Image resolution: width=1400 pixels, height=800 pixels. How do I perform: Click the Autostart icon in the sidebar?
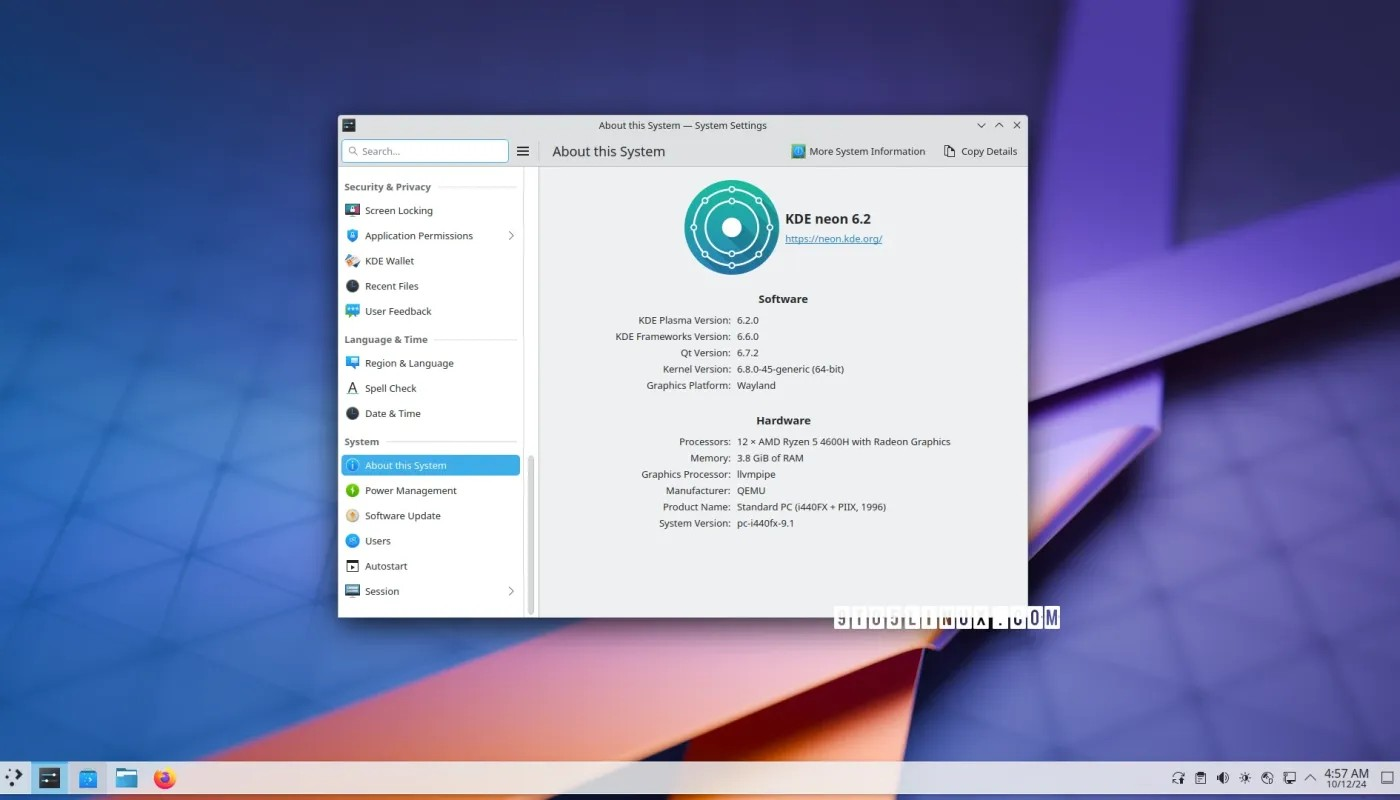tap(352, 565)
